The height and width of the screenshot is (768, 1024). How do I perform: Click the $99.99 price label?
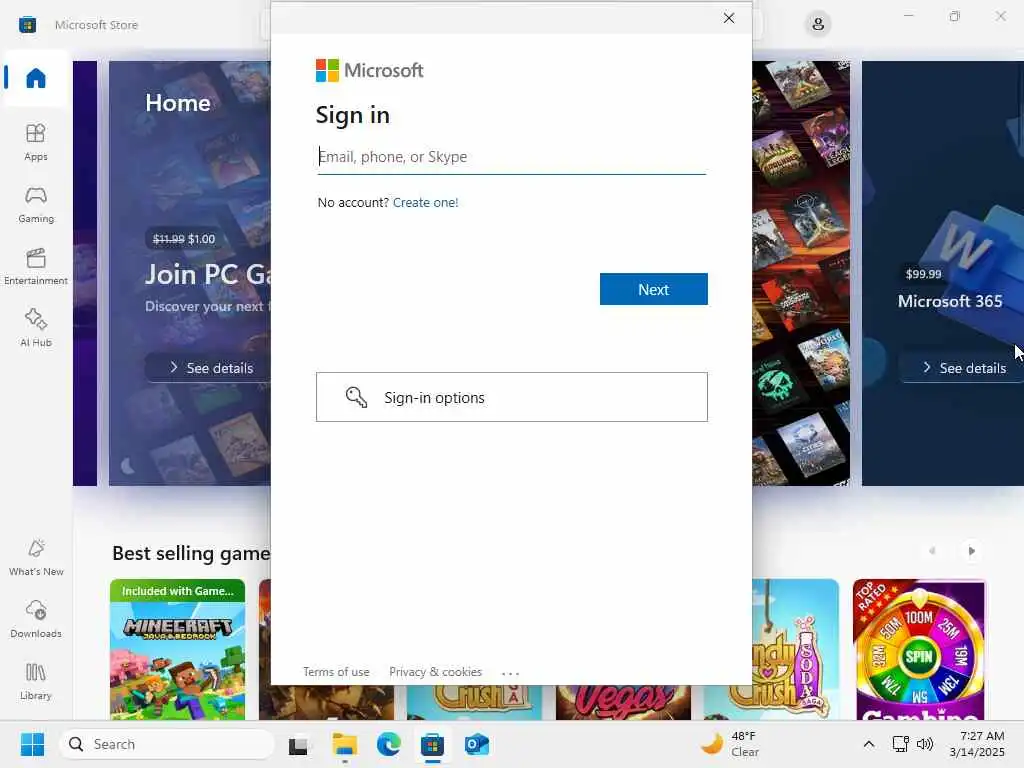coord(923,274)
